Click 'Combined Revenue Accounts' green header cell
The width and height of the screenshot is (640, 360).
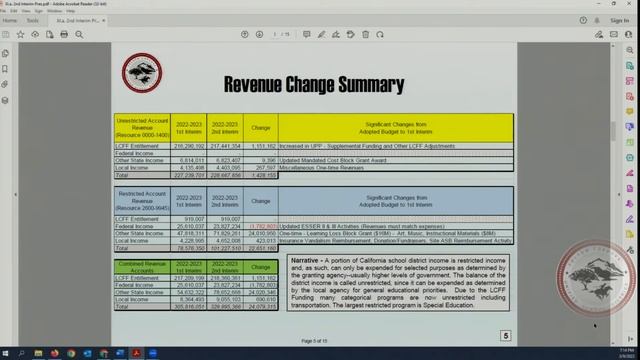142,267
